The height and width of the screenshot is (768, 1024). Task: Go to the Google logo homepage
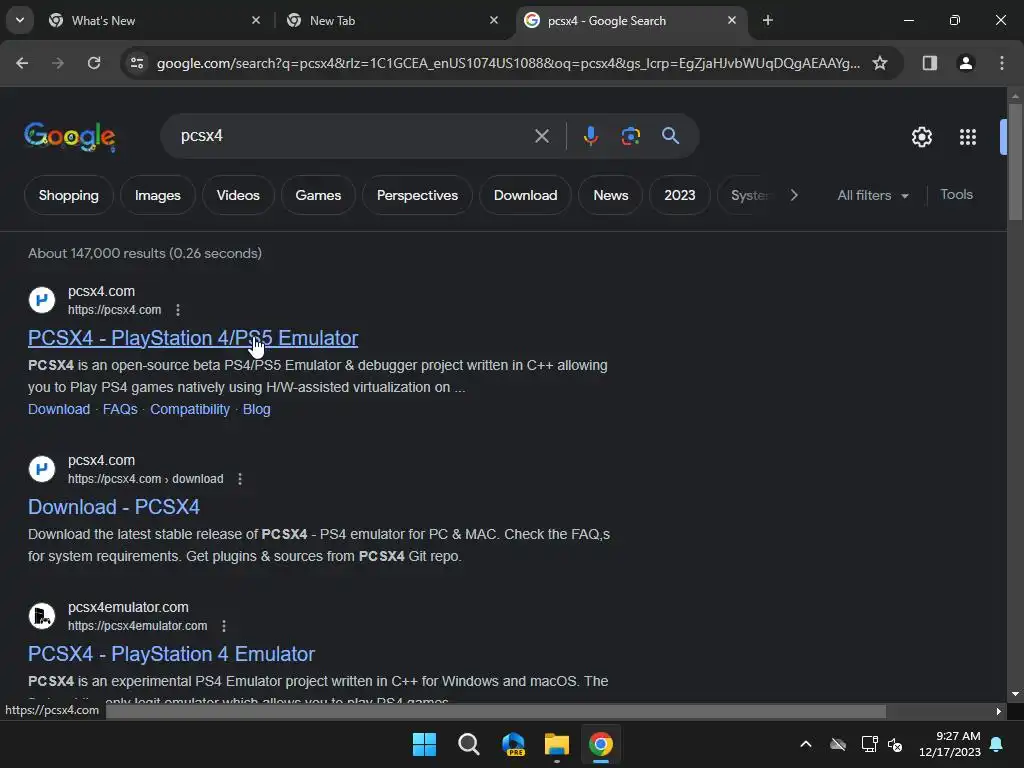click(x=70, y=136)
